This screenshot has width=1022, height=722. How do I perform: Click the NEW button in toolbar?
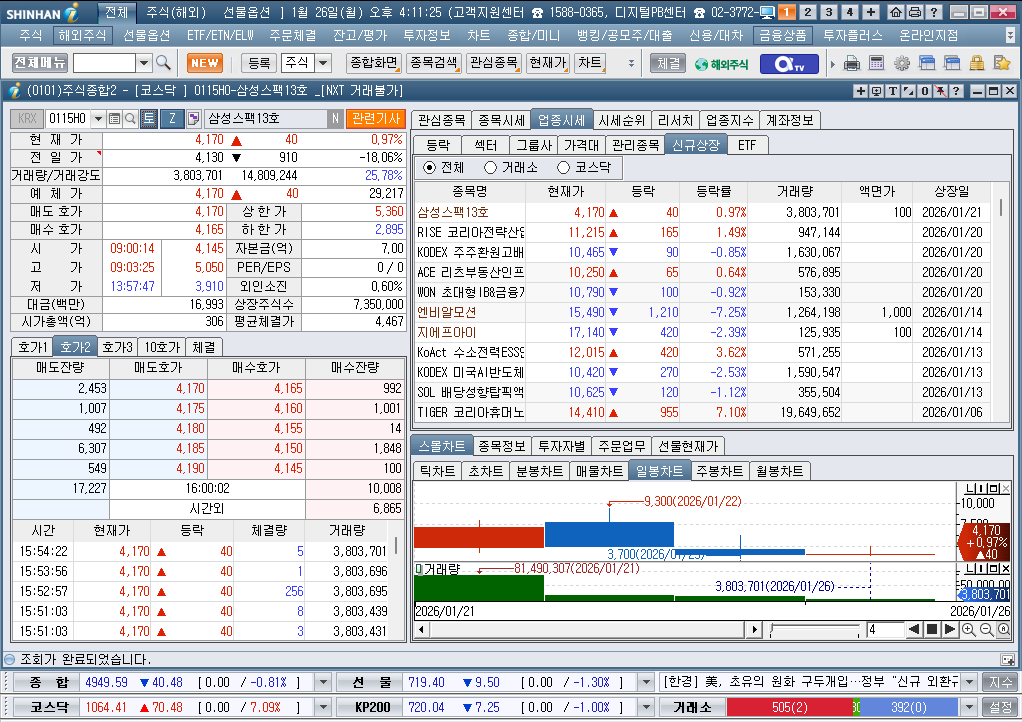coord(205,63)
